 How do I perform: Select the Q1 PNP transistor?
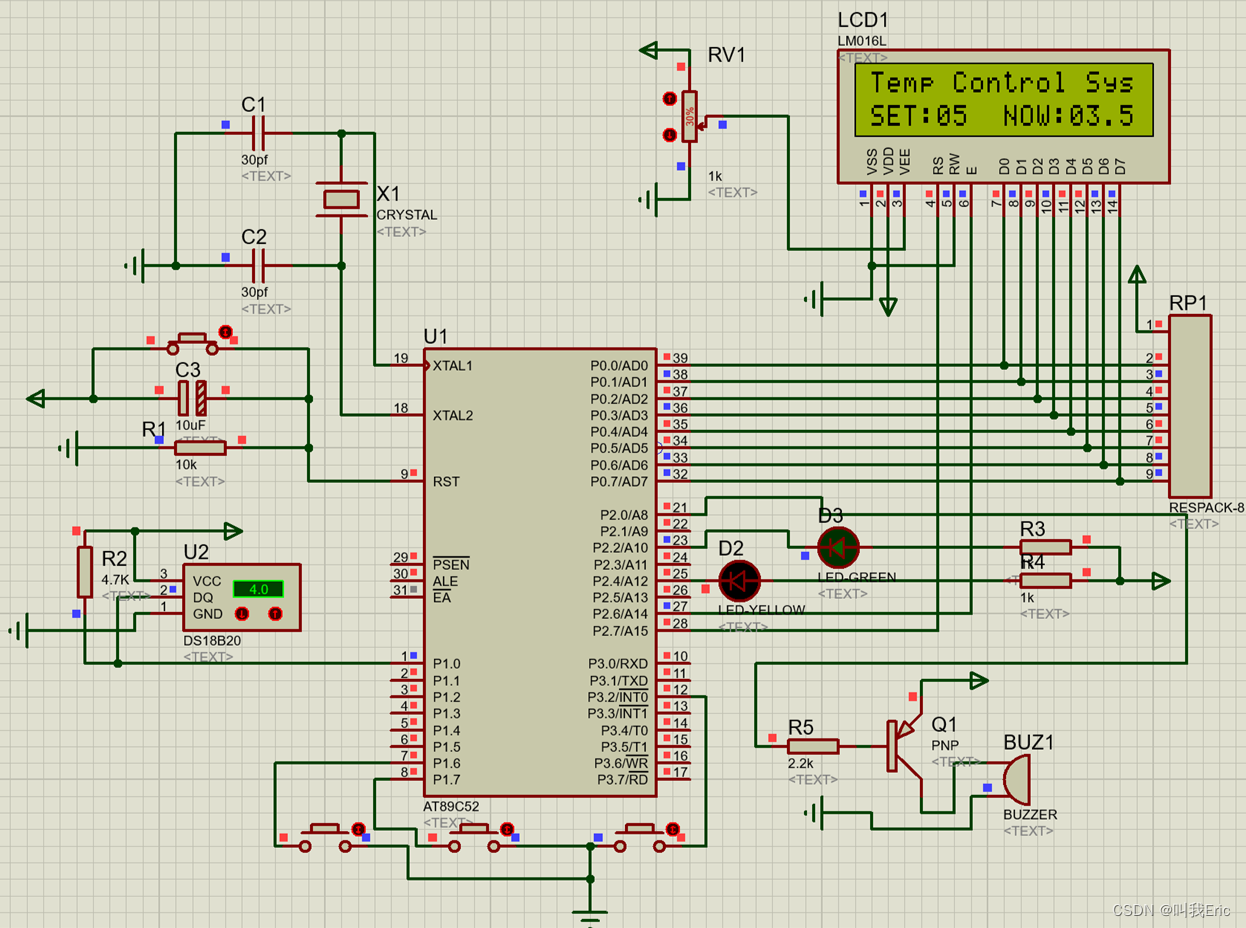pyautogui.click(x=906, y=745)
